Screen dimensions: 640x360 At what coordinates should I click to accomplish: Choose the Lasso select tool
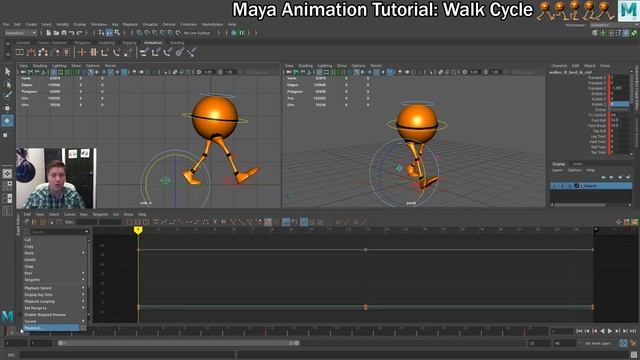(7, 84)
